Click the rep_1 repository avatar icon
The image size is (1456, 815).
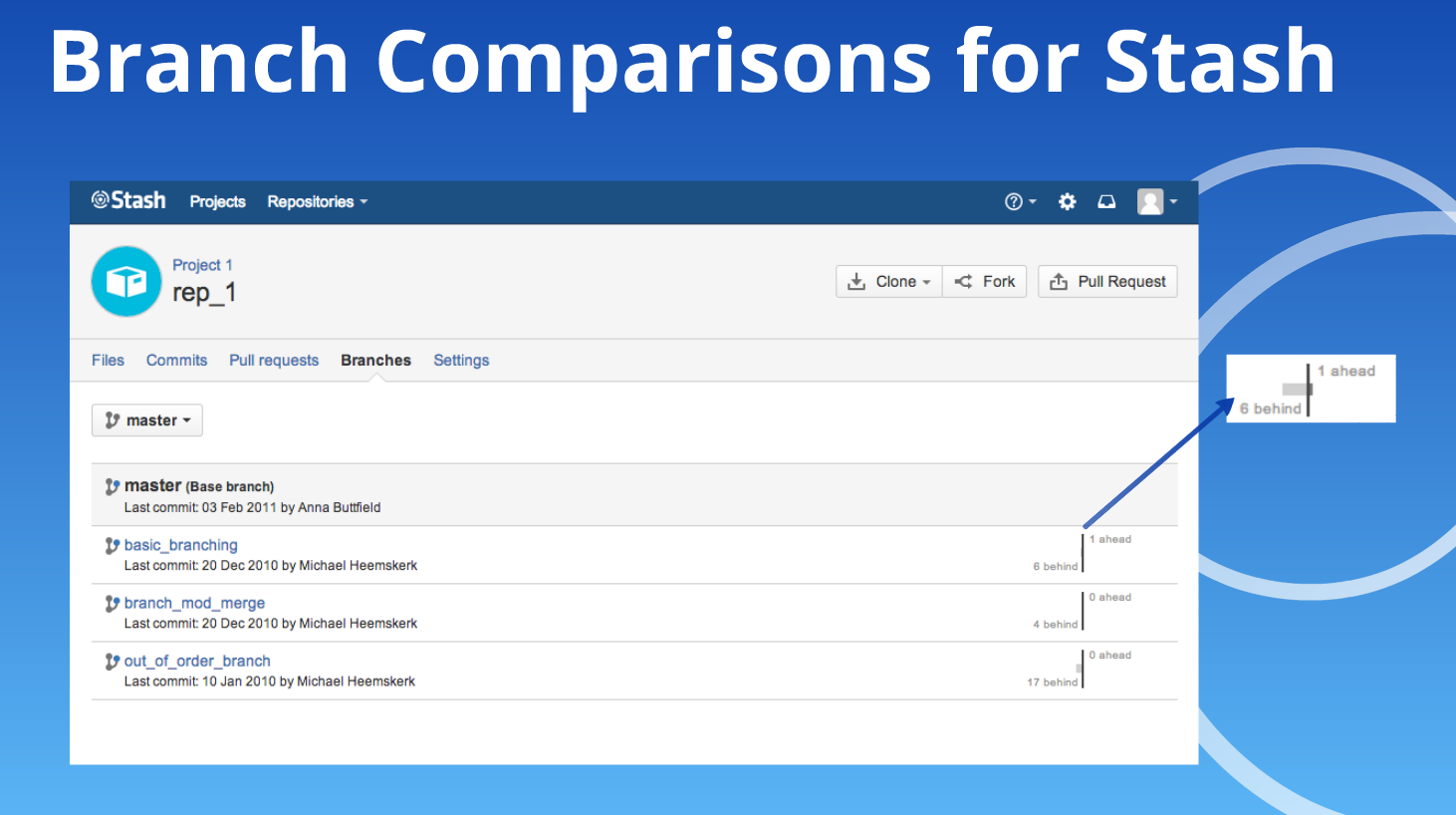tap(126, 281)
